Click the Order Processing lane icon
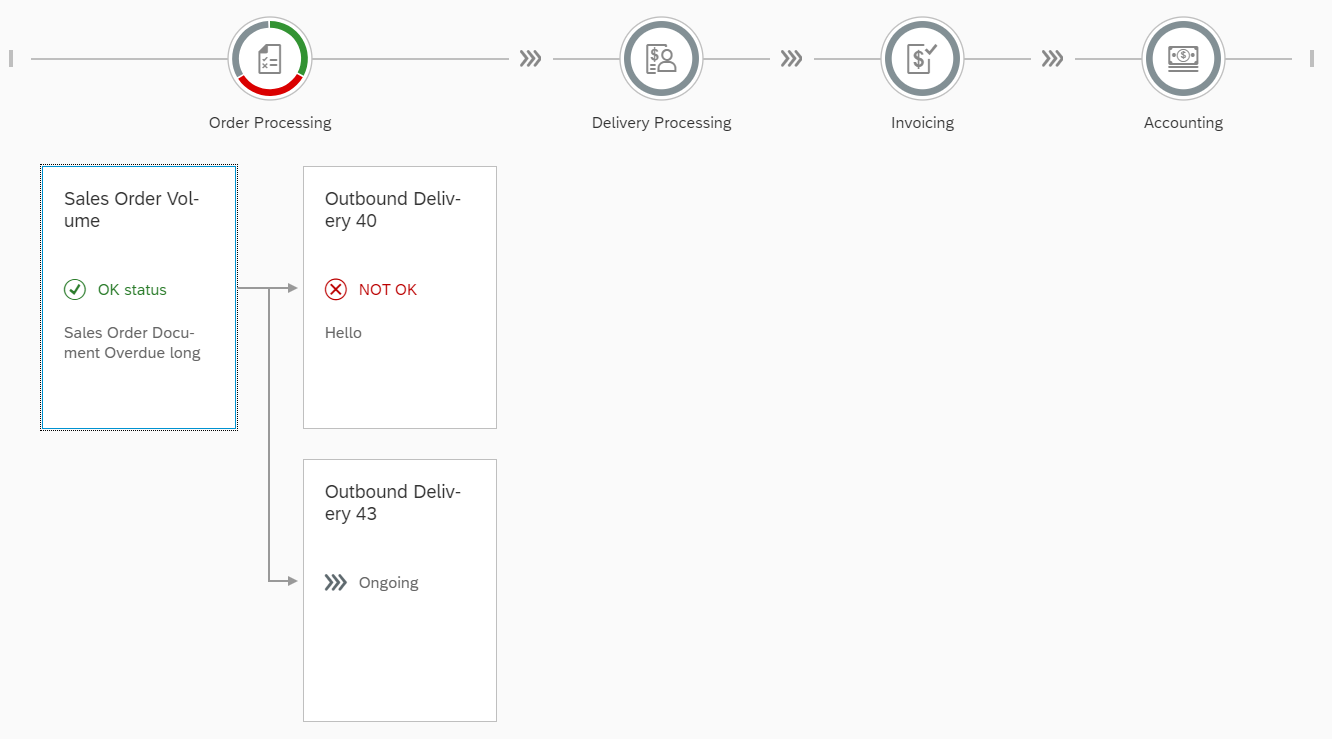1332x739 pixels. (270, 59)
